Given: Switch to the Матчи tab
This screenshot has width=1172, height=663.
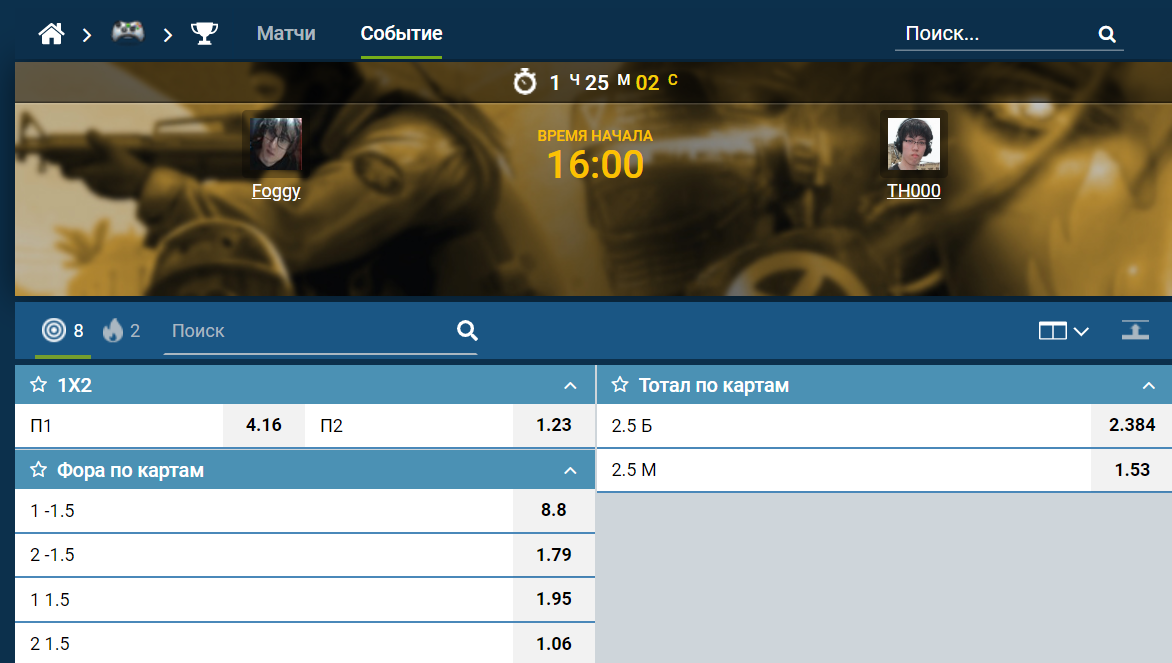Looking at the screenshot, I should click(x=286, y=34).
